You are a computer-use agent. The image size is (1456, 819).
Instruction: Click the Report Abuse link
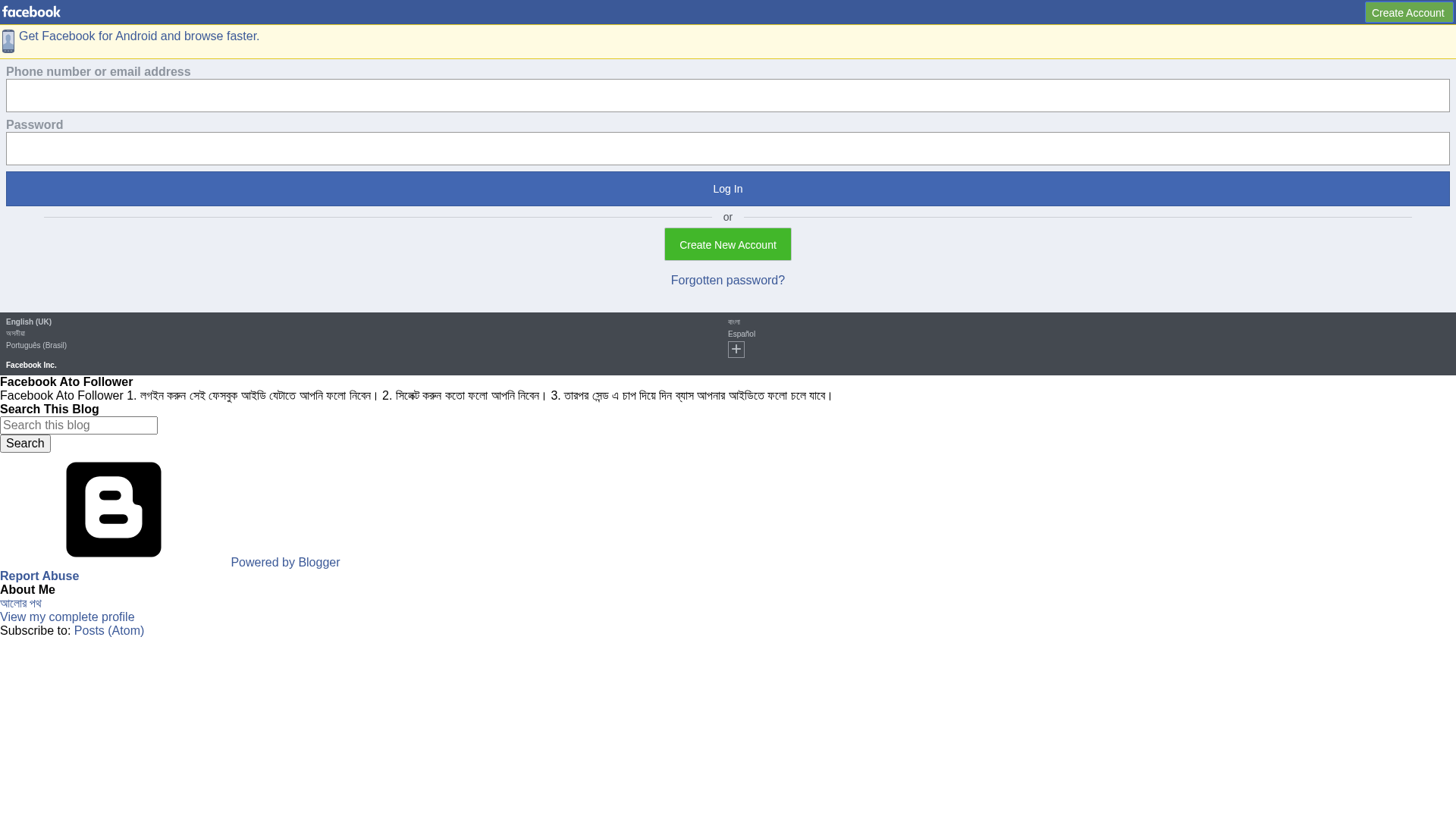tap(39, 576)
